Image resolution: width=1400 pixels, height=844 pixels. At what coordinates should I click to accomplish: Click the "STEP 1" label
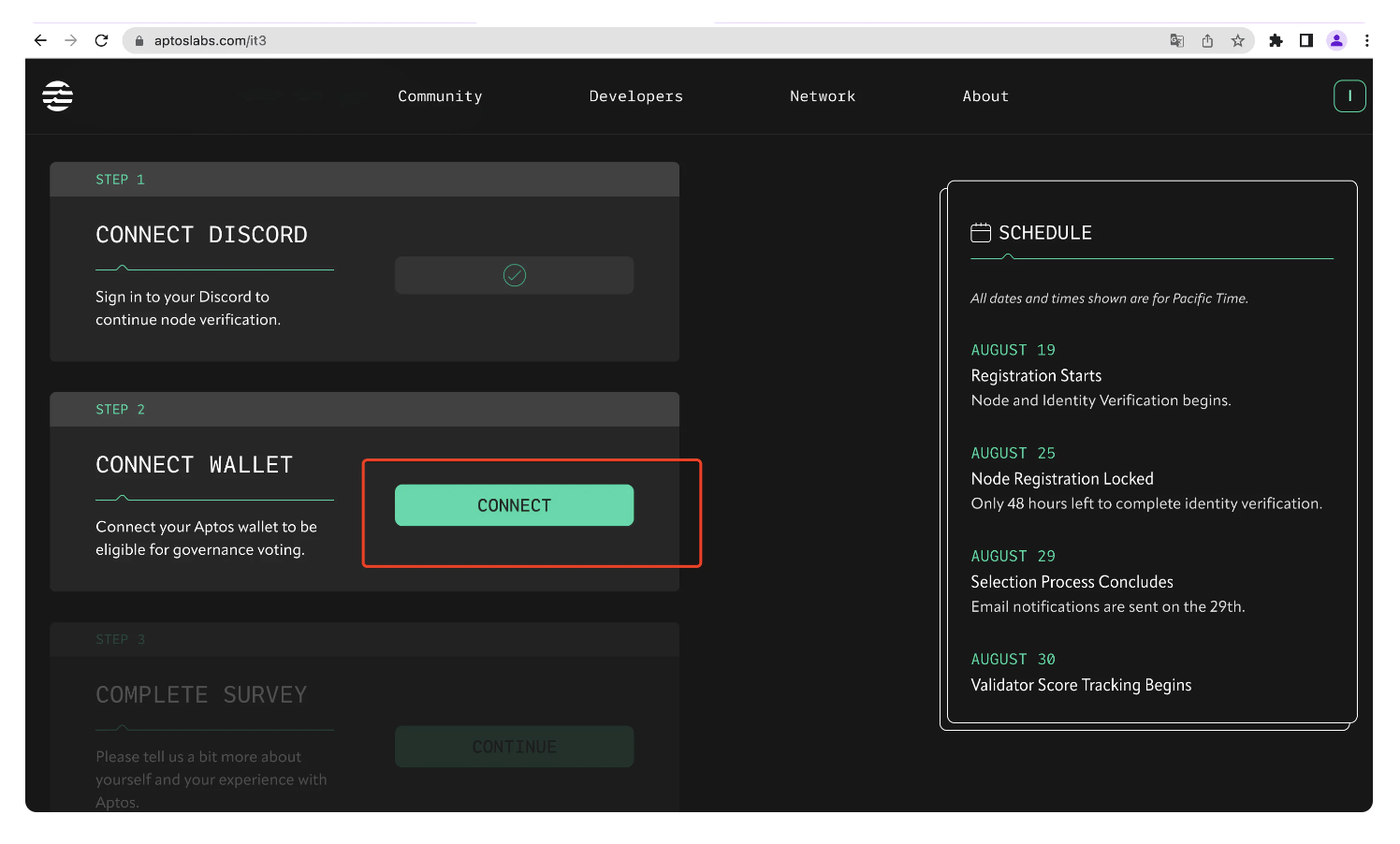120,180
